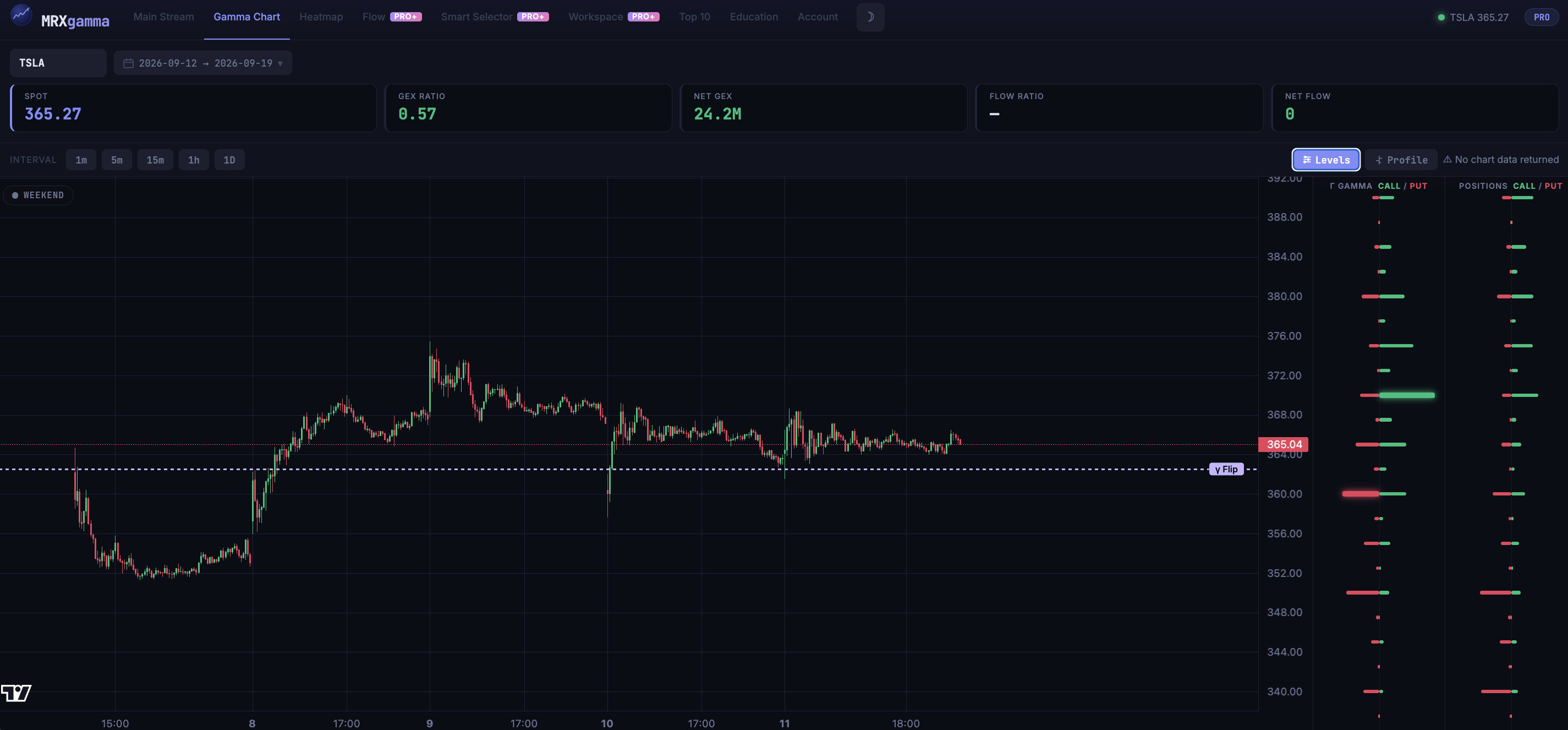Toggle dark mode moon icon
Image resolution: width=1568 pixels, height=730 pixels.
870,17
